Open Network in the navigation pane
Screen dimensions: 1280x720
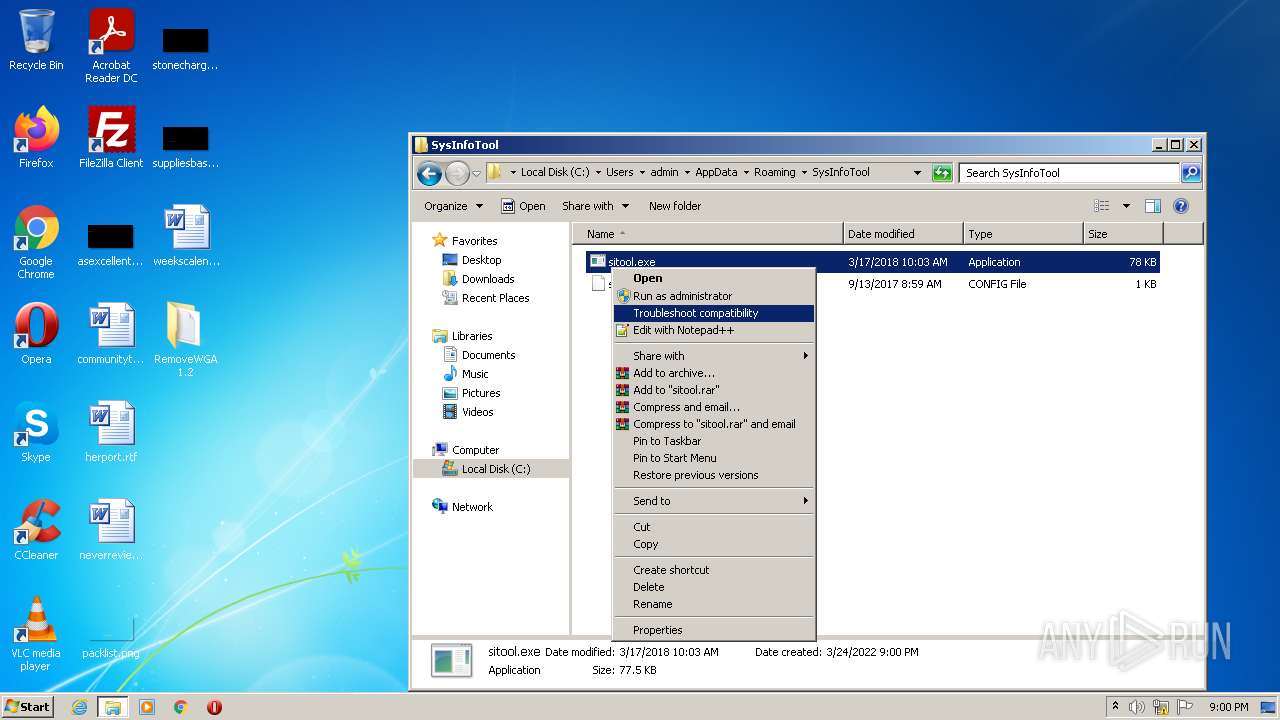pos(462,507)
